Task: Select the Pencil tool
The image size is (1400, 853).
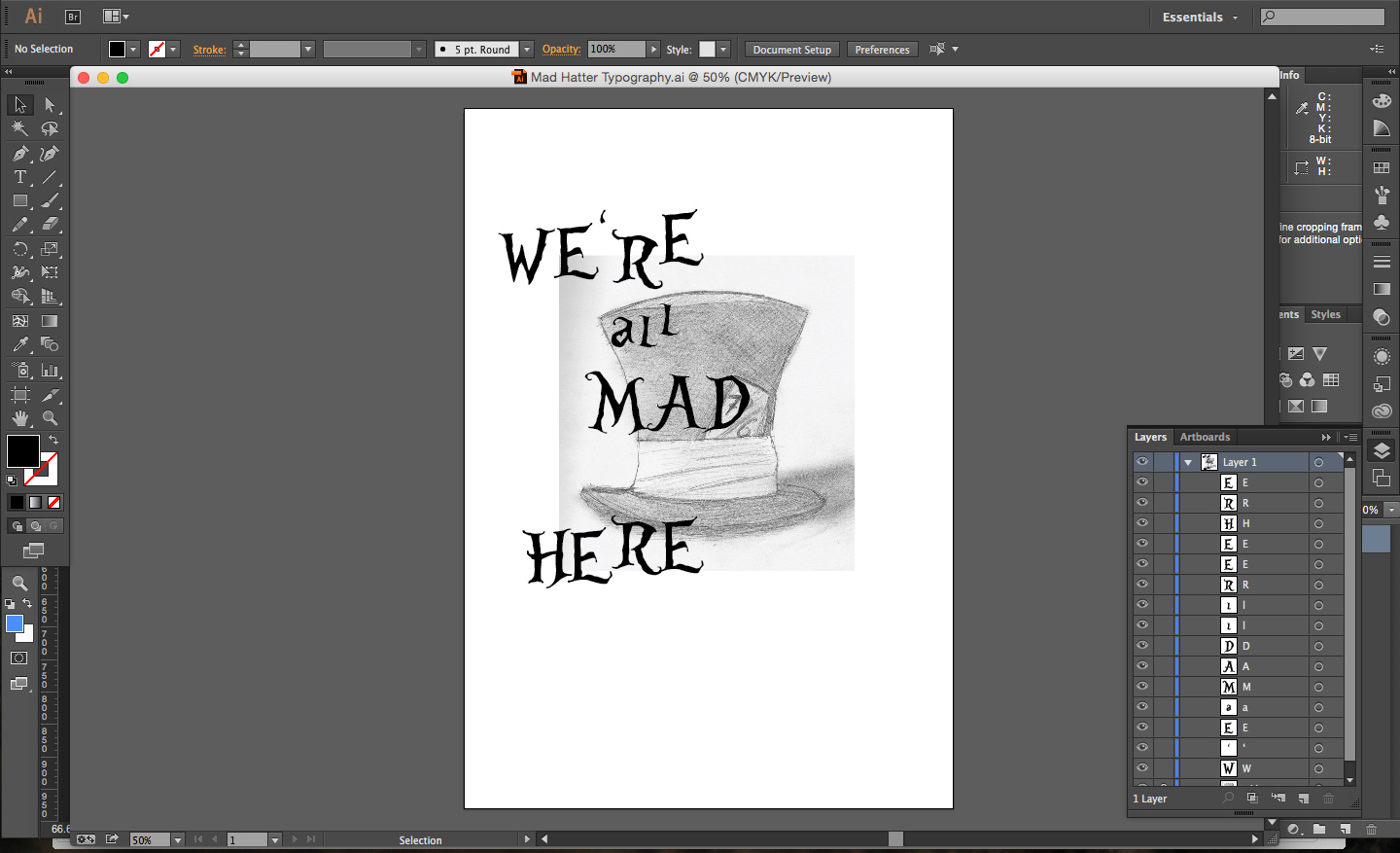Action: tap(20, 224)
